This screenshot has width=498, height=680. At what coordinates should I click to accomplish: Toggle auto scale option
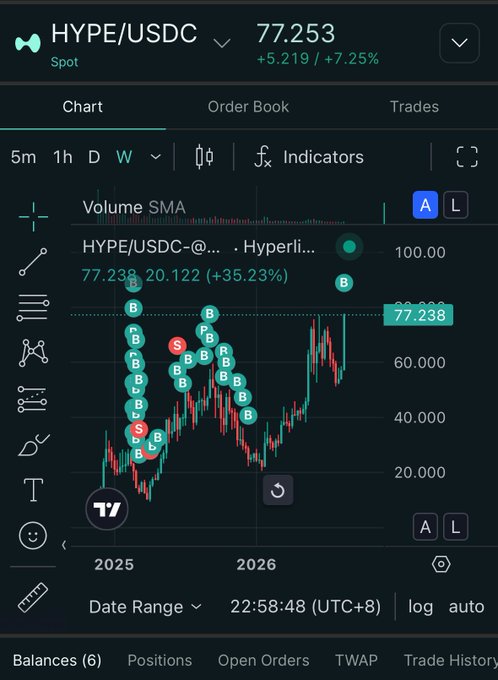466,607
